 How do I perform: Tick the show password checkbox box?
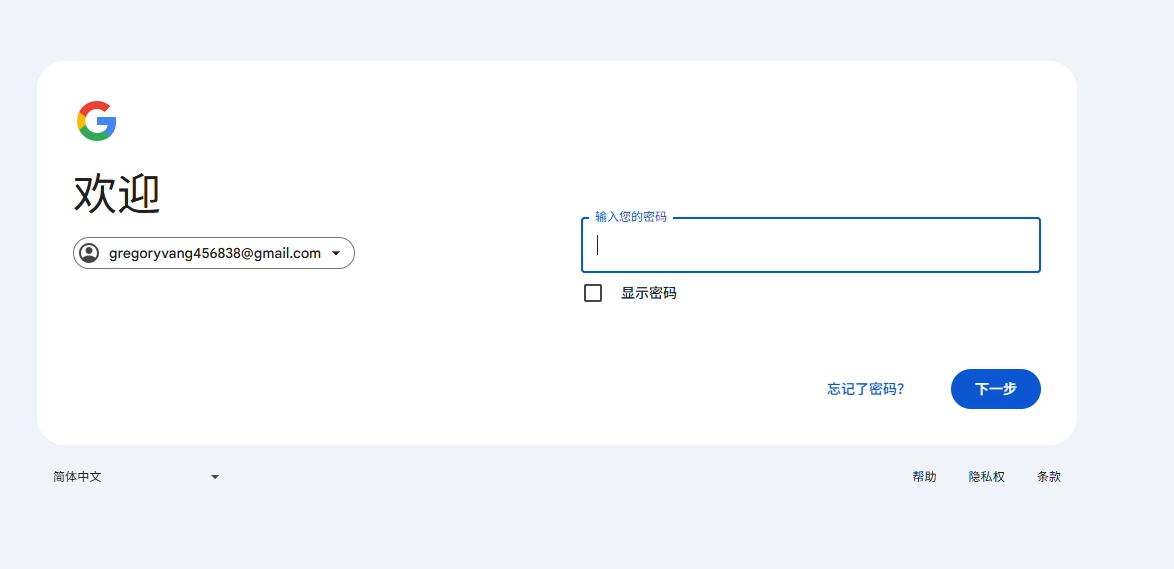[x=593, y=293]
